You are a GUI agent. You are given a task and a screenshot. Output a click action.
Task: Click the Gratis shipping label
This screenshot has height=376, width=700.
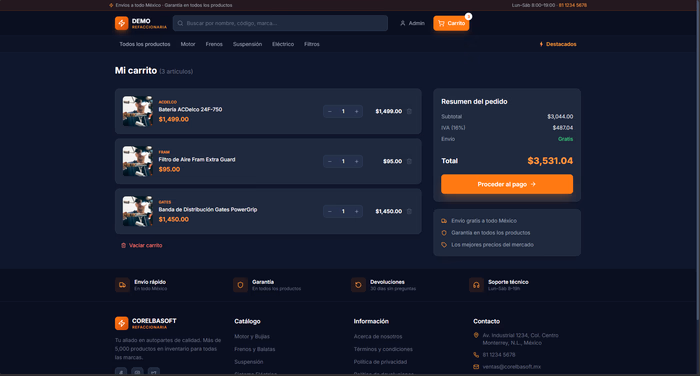tap(565, 139)
